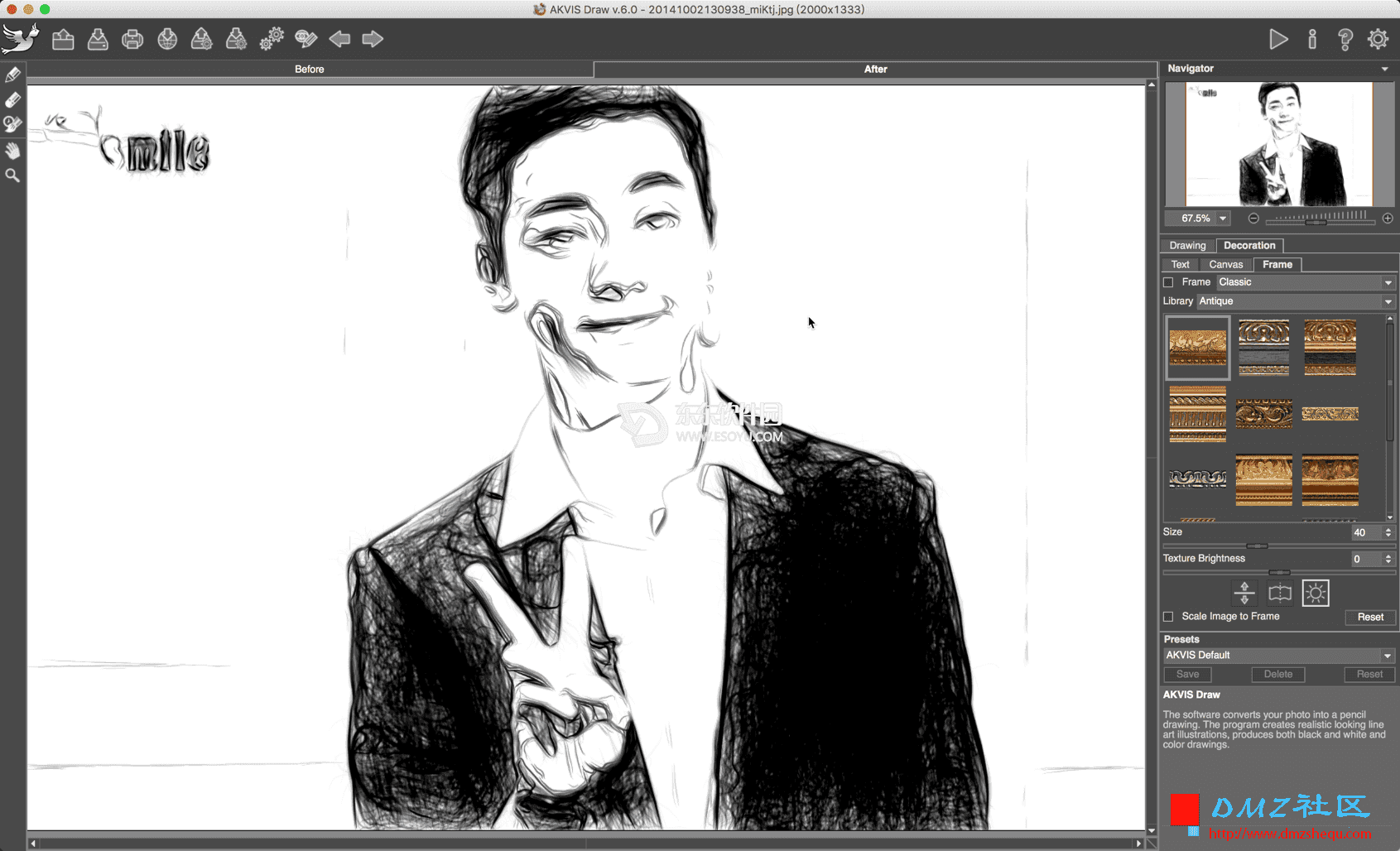This screenshot has height=851, width=1400.
Task: Toggle mirror texture book-shaped icon
Action: (x=1280, y=593)
